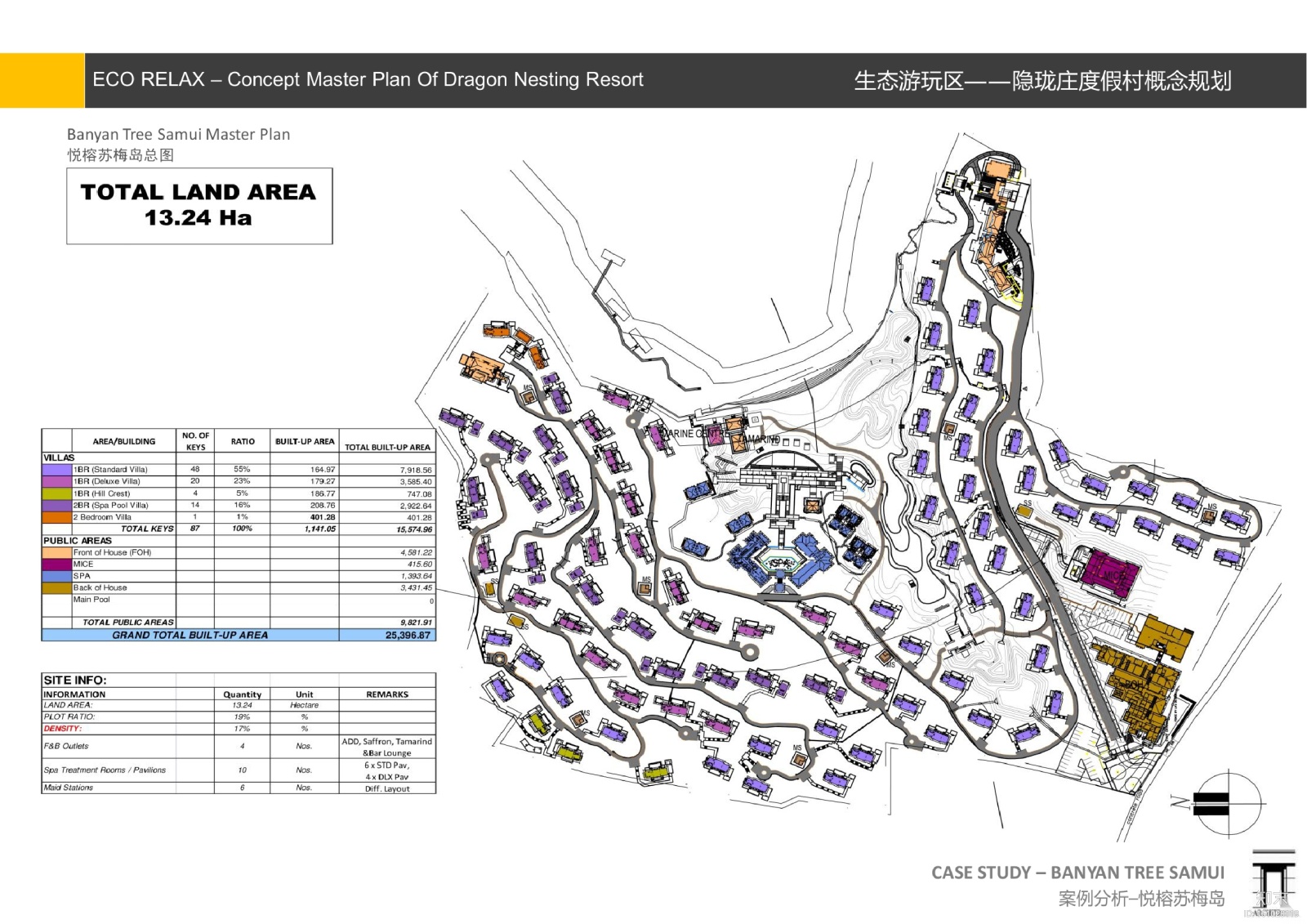Click the '悦榕苏梅岛总图' subtitle text
This screenshot has width=1307, height=924.
pyautogui.click(x=120, y=155)
